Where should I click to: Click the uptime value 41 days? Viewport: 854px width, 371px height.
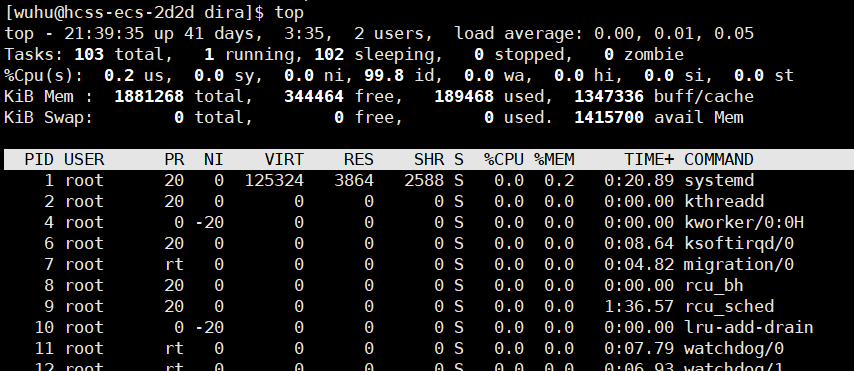(218, 34)
